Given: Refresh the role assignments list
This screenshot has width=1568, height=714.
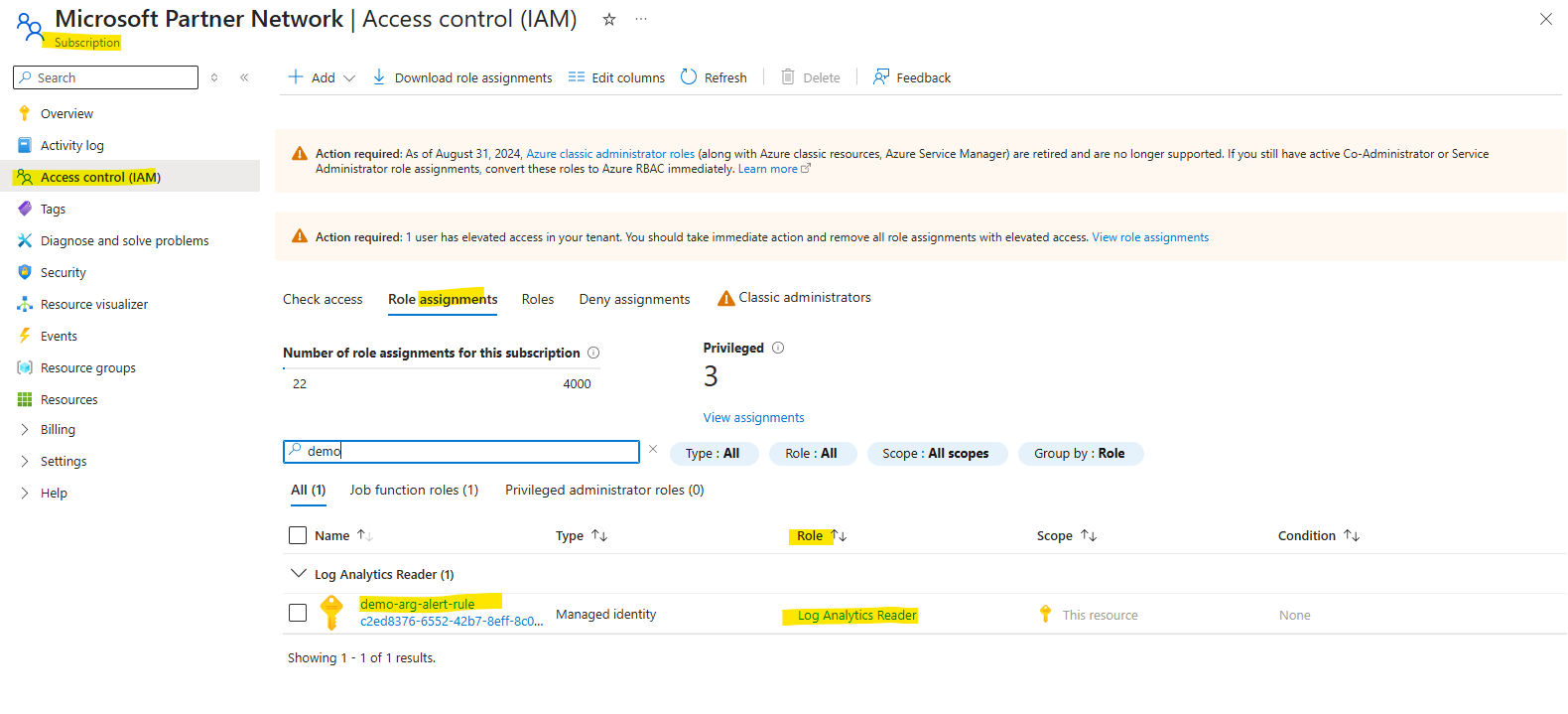Looking at the screenshot, I should (x=714, y=77).
